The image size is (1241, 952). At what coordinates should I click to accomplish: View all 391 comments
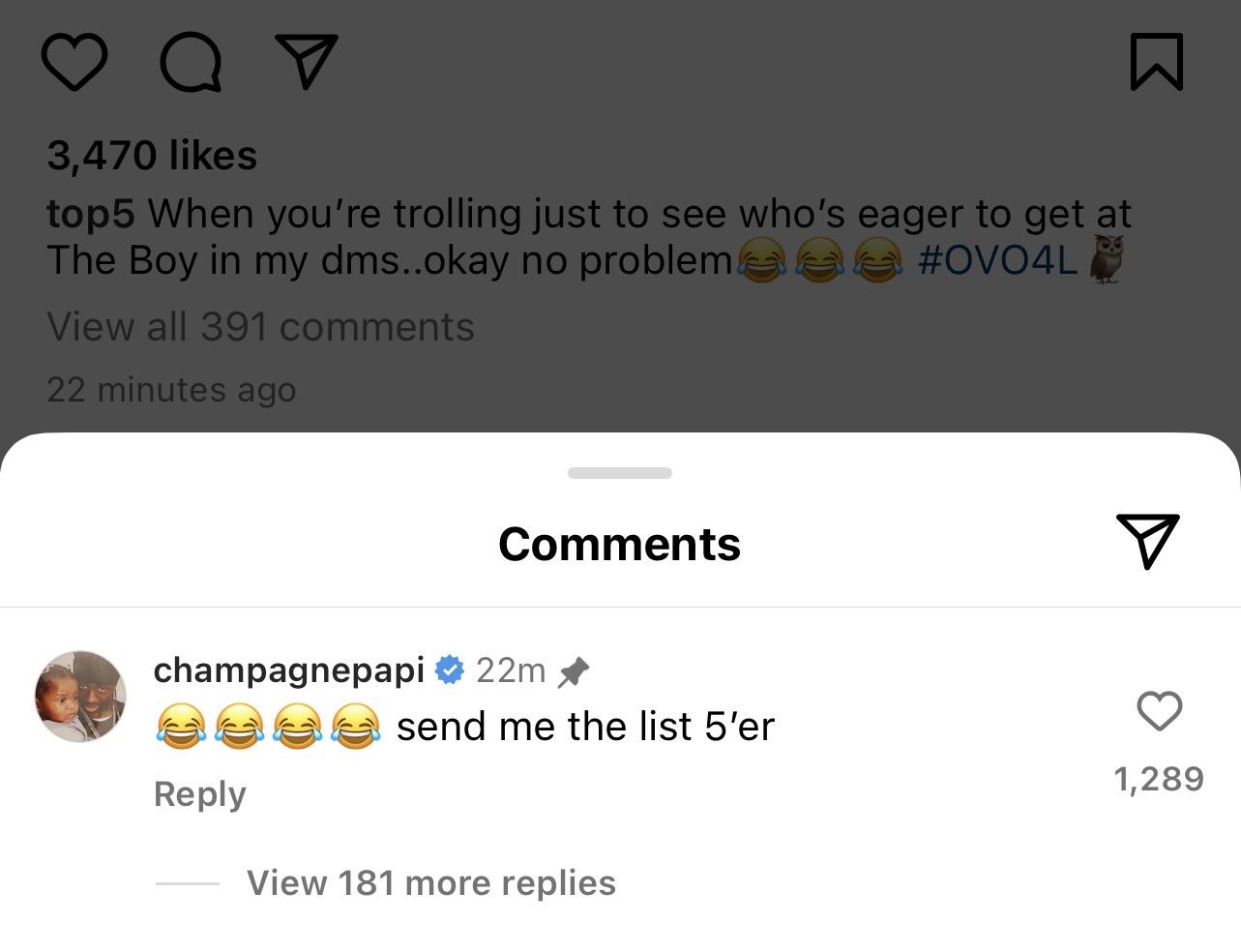(260, 327)
